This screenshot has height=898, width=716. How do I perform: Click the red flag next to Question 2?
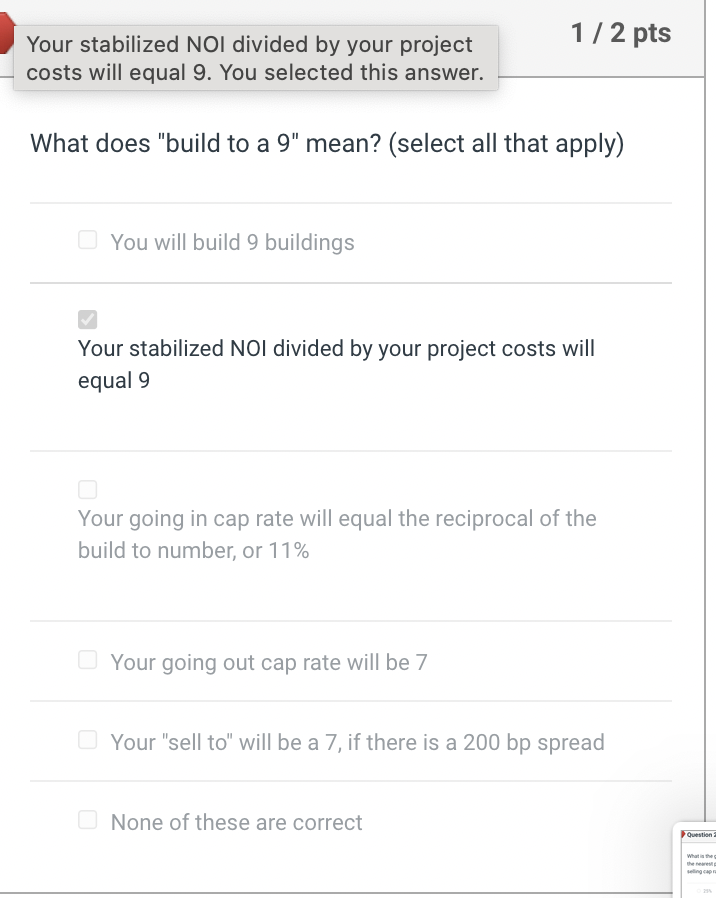(x=683, y=833)
